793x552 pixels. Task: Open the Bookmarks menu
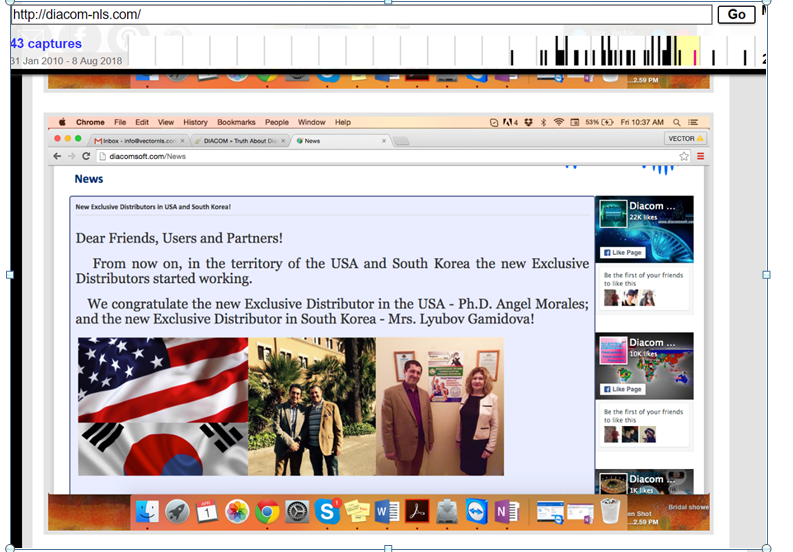[236, 122]
